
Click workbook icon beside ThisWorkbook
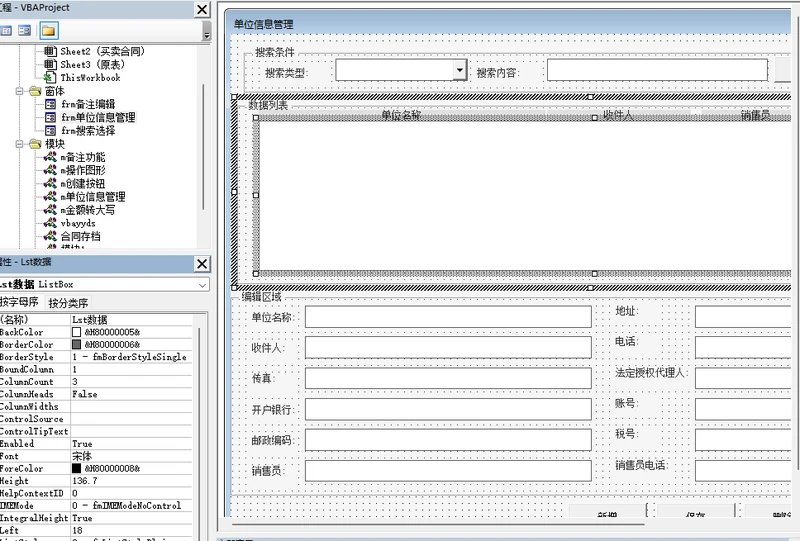tap(50, 78)
